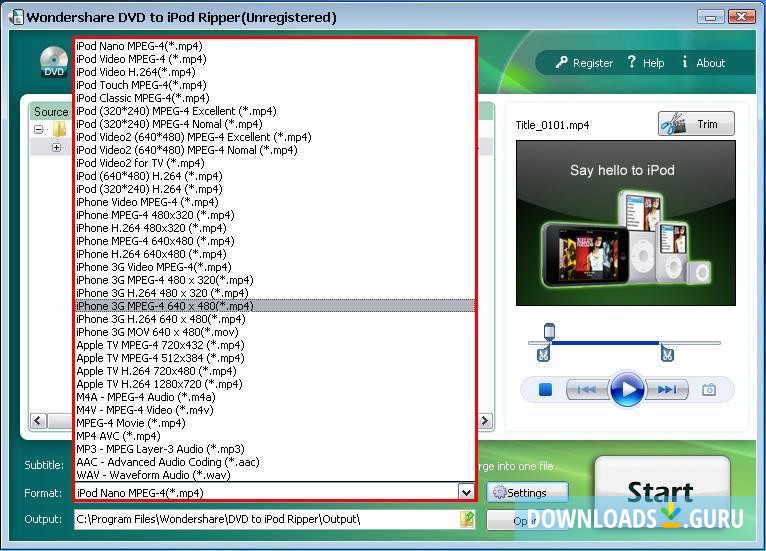Image resolution: width=766 pixels, height=551 pixels.
Task: Select iPod Video H.264(*.mp4) format
Action: click(275, 72)
